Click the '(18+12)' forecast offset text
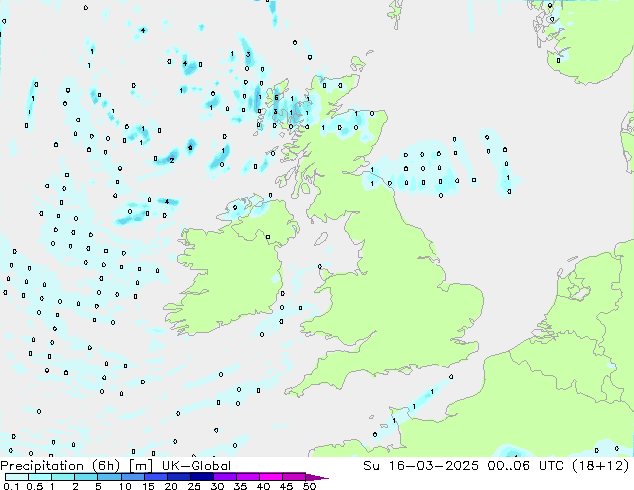 (x=600, y=465)
